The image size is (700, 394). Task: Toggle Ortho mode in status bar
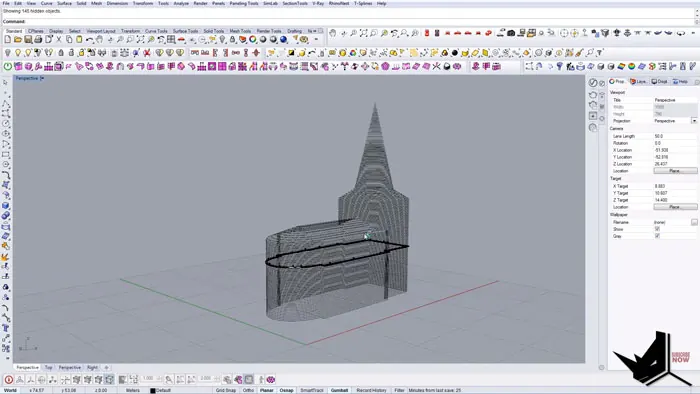coord(248,390)
